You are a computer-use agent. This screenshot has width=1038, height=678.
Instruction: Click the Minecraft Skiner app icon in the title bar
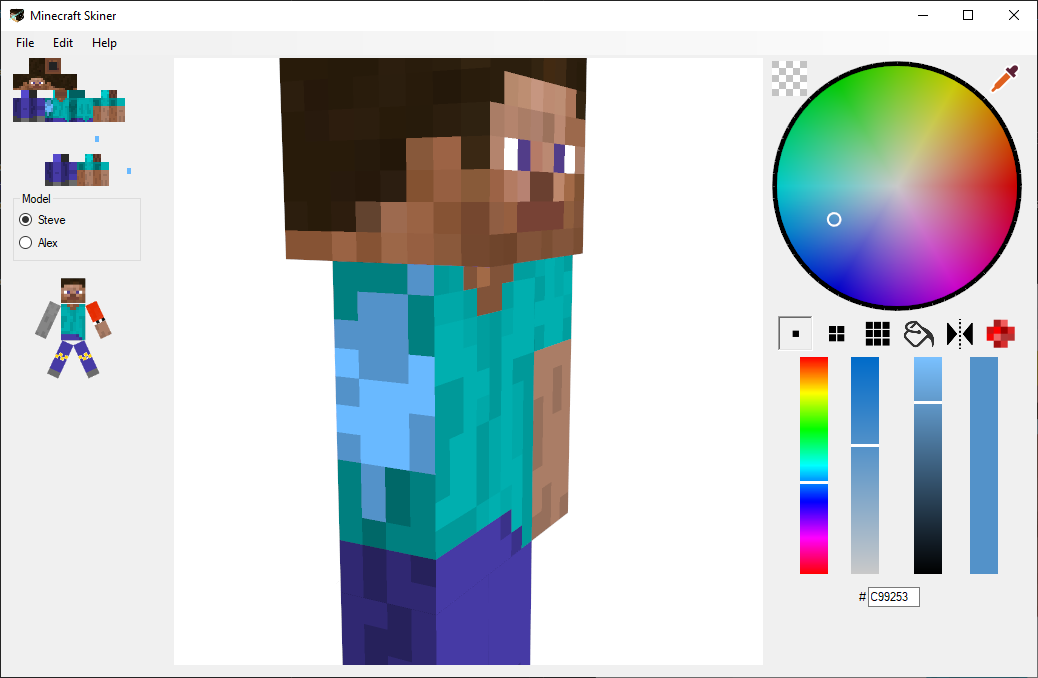17,15
